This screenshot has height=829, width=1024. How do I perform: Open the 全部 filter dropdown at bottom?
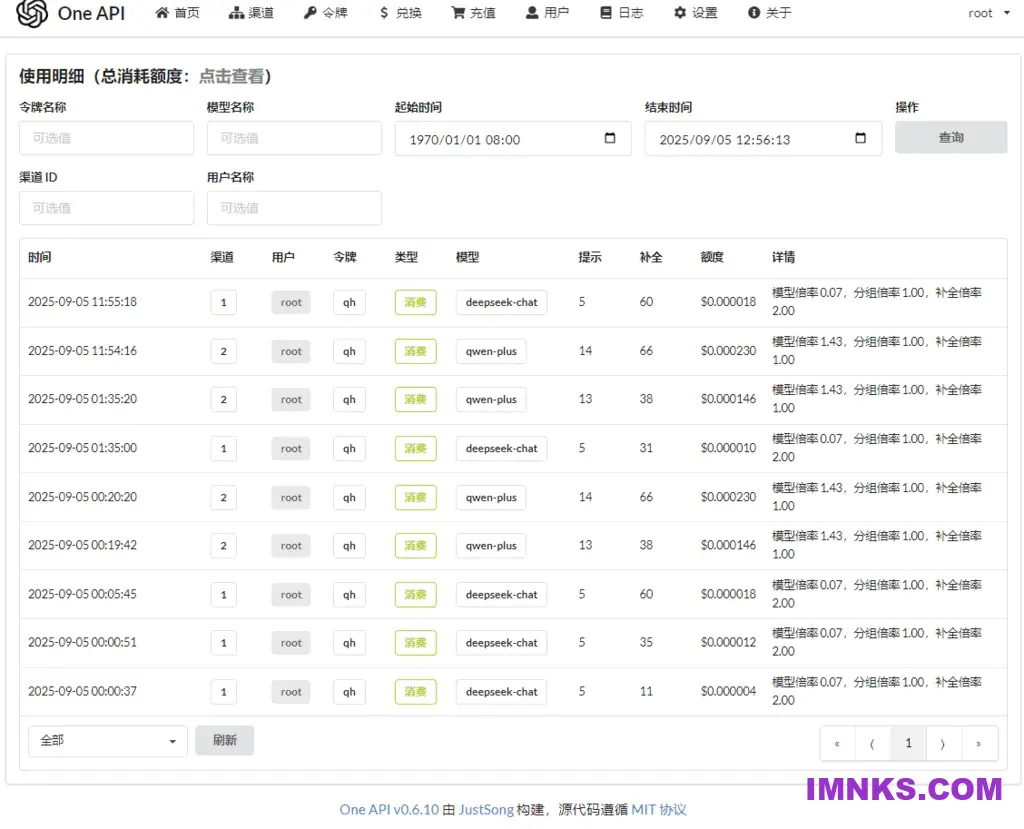pyautogui.click(x=107, y=741)
